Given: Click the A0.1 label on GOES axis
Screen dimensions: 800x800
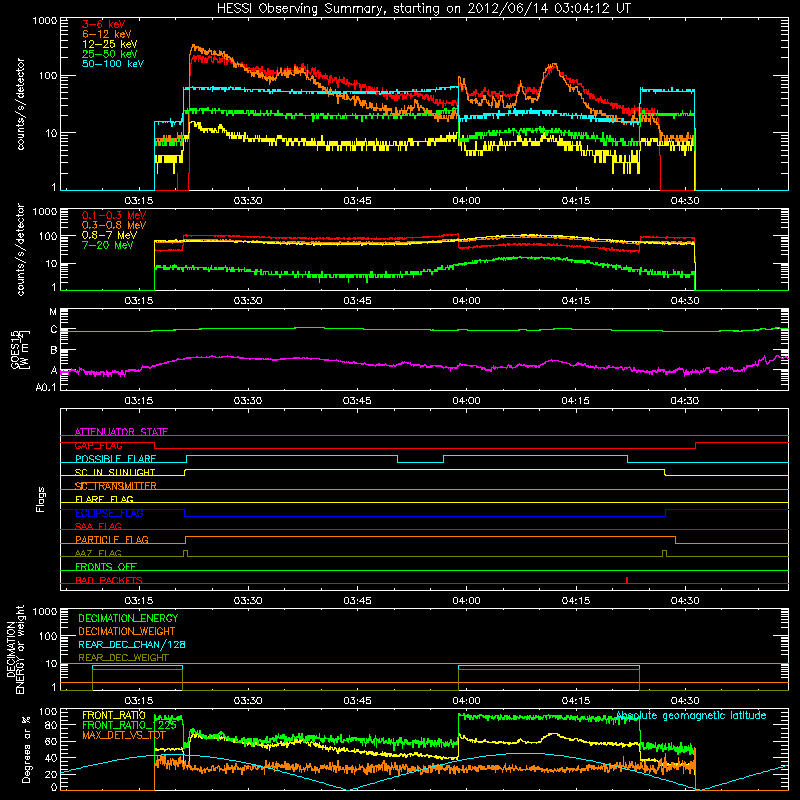Looking at the screenshot, I should 46,388.
